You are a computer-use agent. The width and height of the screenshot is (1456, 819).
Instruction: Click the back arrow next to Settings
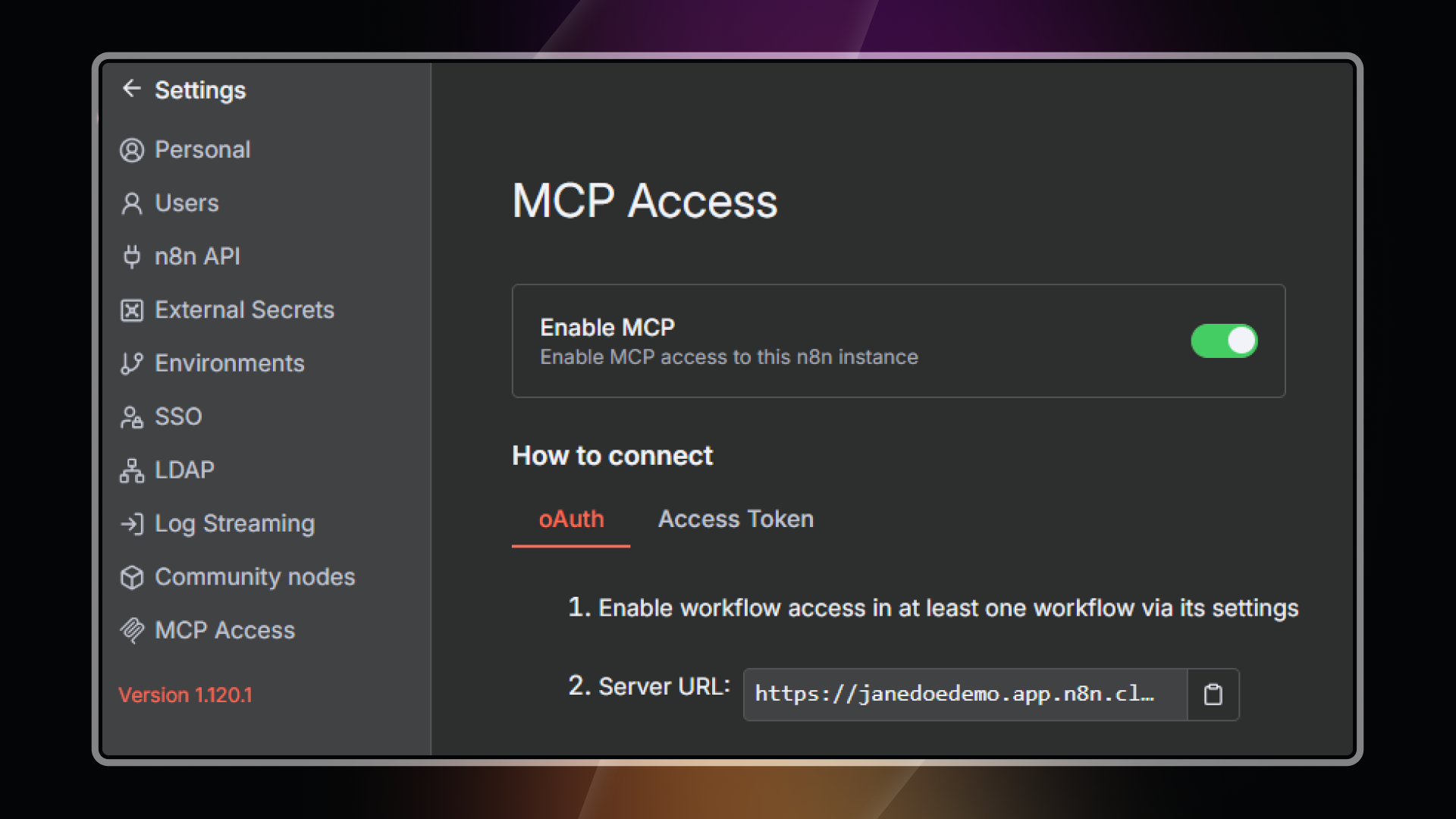pos(132,89)
